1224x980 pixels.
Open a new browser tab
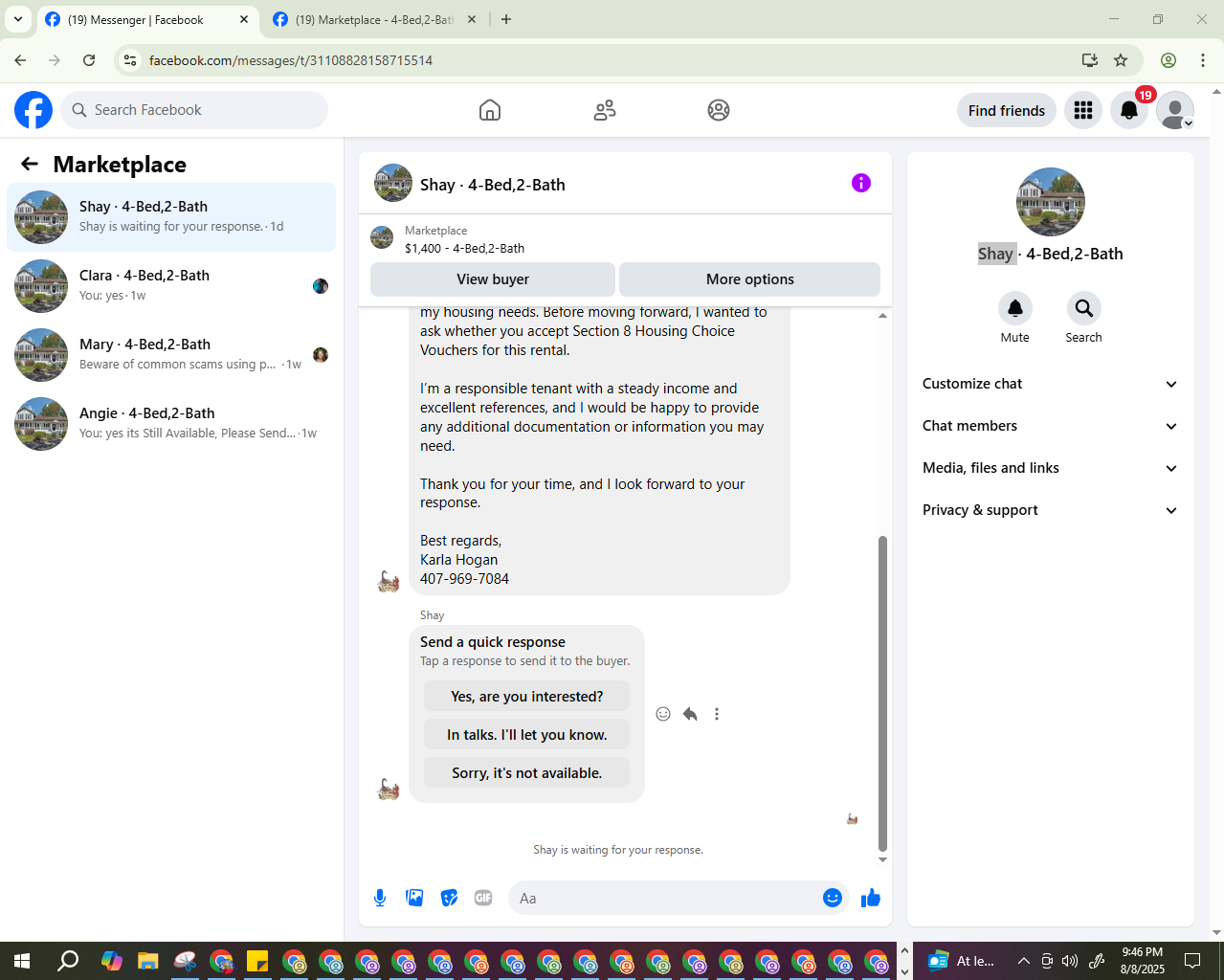click(506, 19)
